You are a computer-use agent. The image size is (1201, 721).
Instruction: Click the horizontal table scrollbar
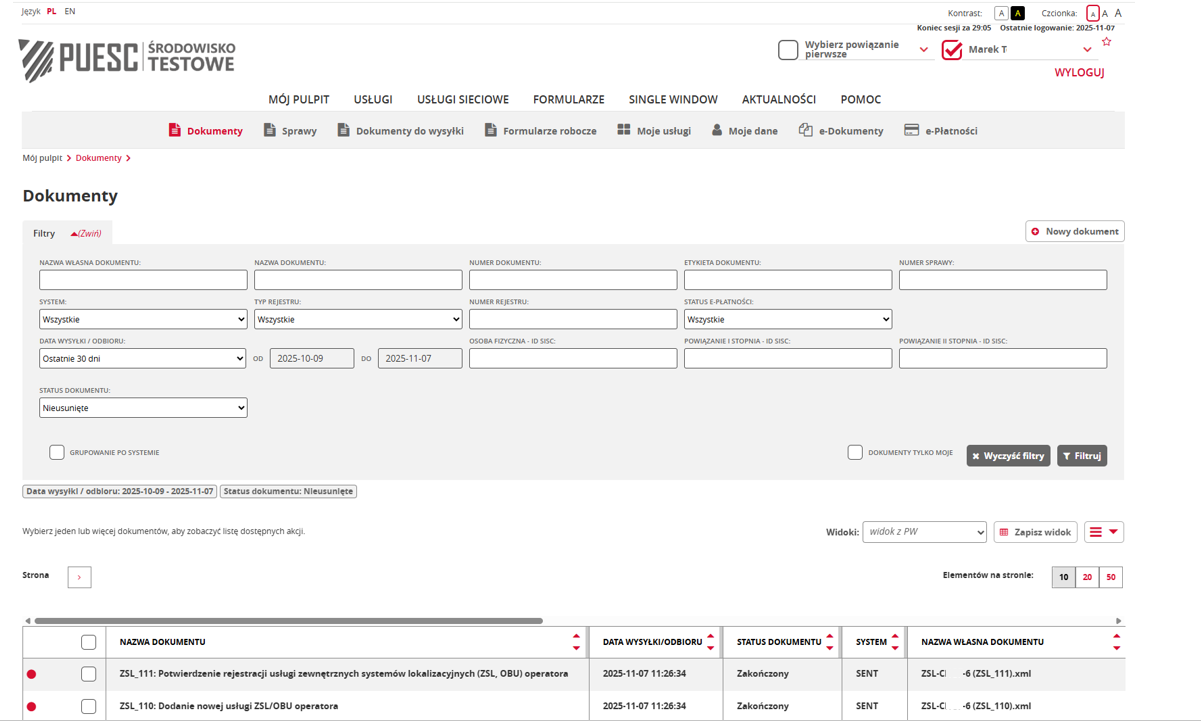pyautogui.click(x=288, y=621)
